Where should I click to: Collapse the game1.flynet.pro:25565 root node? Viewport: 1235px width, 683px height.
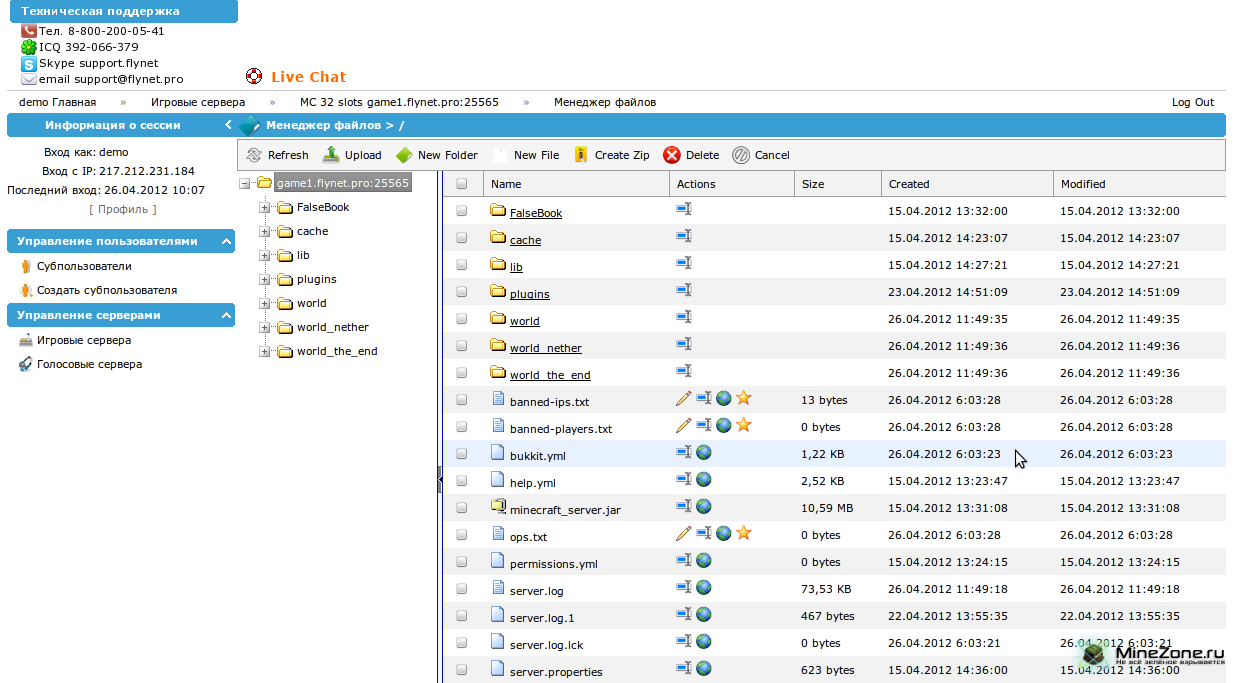click(x=246, y=183)
